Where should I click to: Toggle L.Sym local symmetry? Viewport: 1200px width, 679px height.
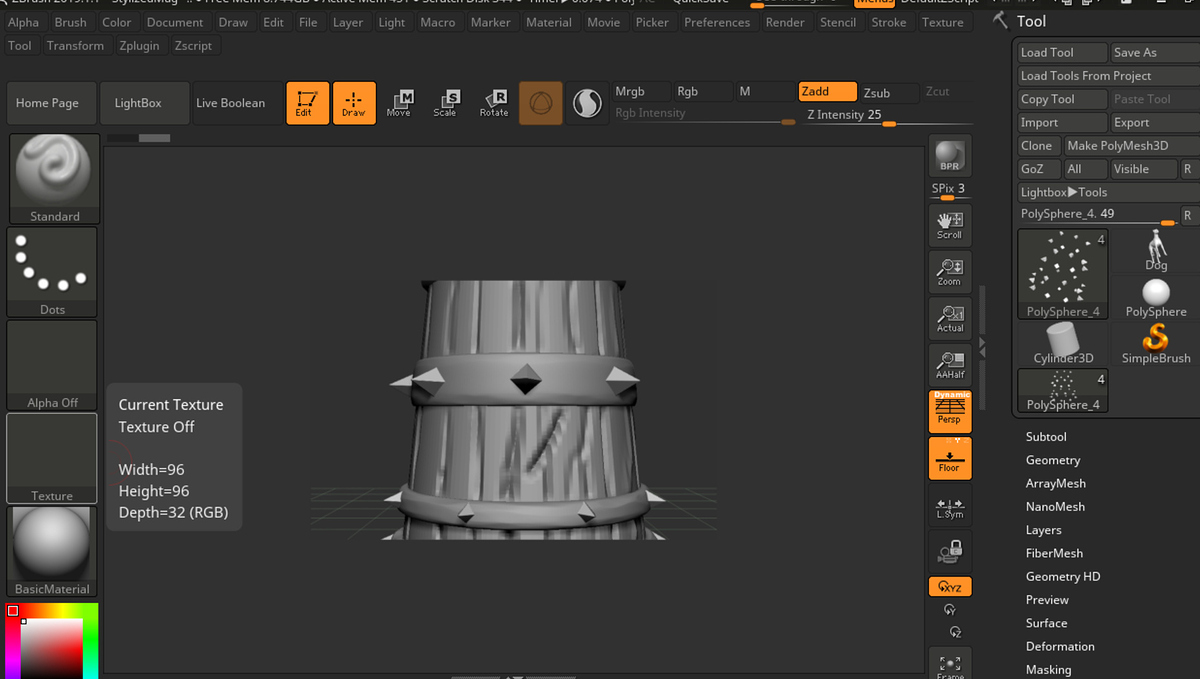pyautogui.click(x=949, y=507)
